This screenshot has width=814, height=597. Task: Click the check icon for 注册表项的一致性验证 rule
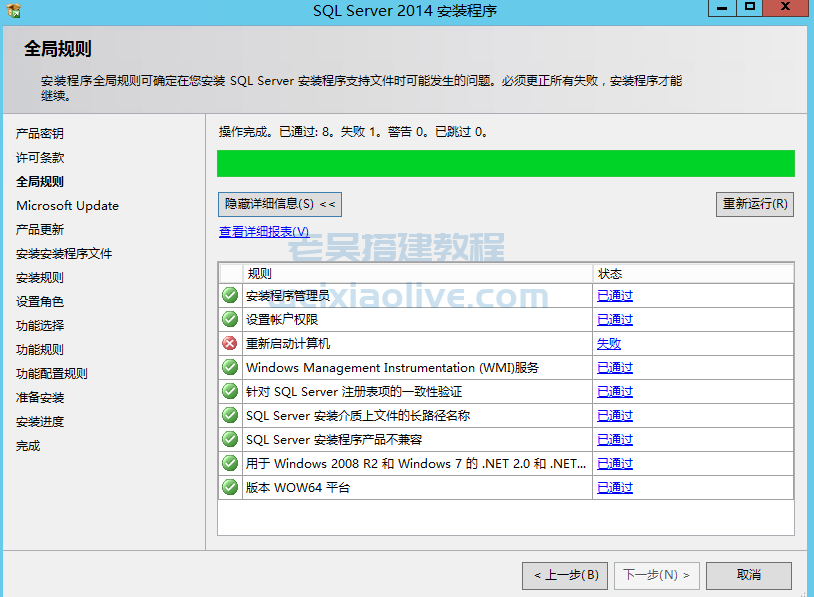coord(230,391)
